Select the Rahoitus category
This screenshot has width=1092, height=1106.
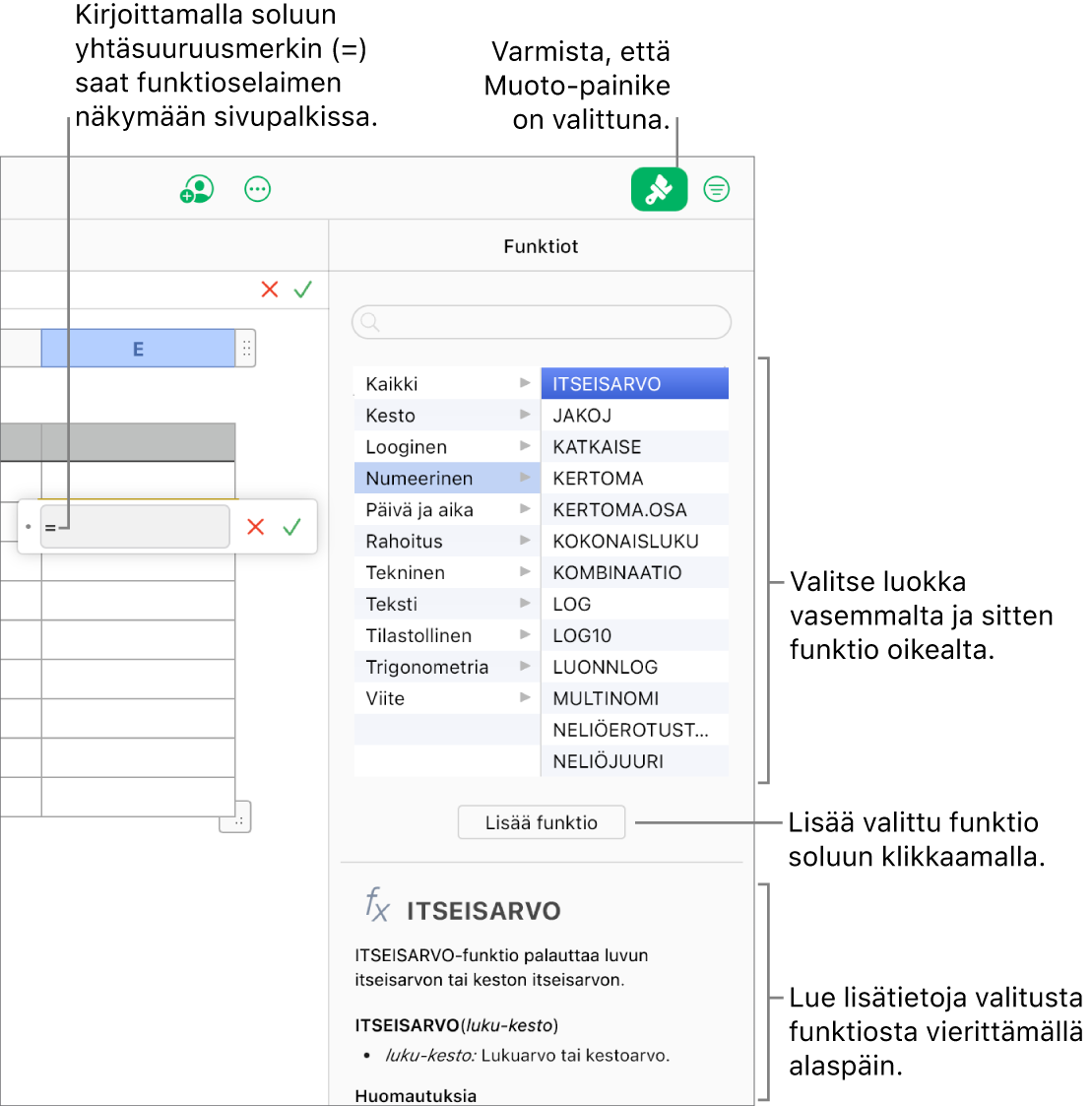pos(446,541)
